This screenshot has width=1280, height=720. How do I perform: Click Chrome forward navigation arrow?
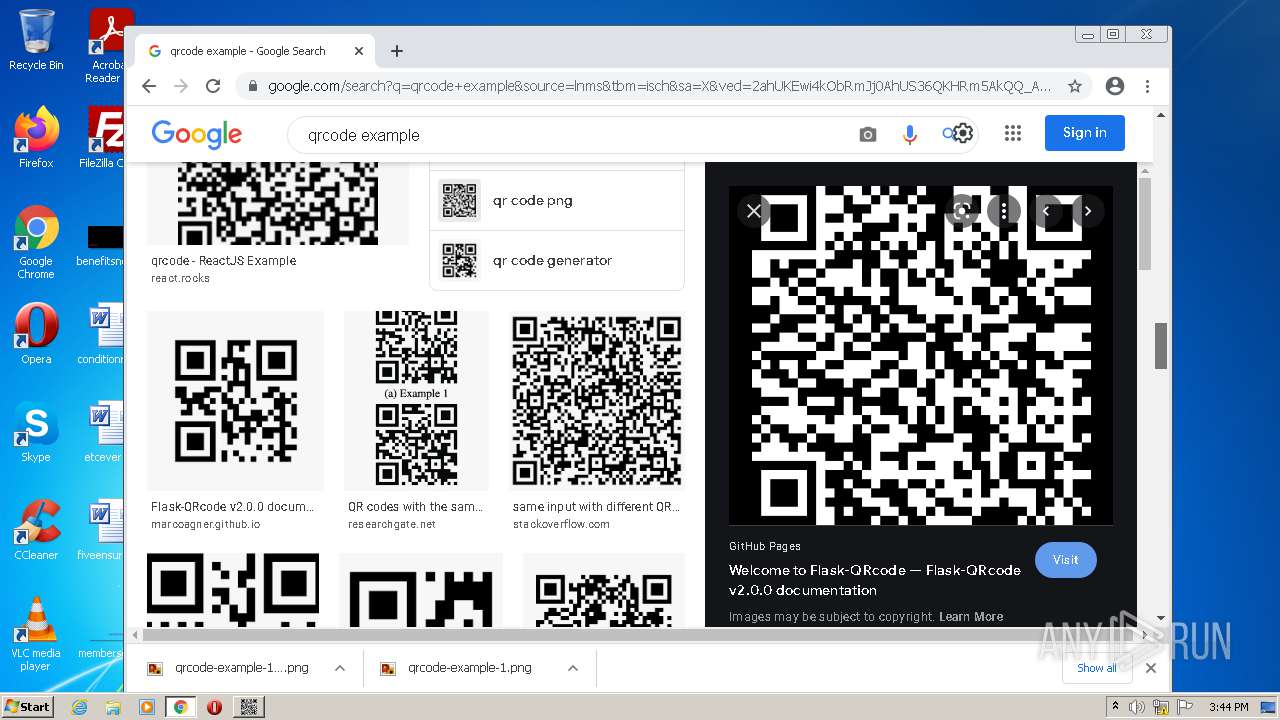[x=181, y=86]
